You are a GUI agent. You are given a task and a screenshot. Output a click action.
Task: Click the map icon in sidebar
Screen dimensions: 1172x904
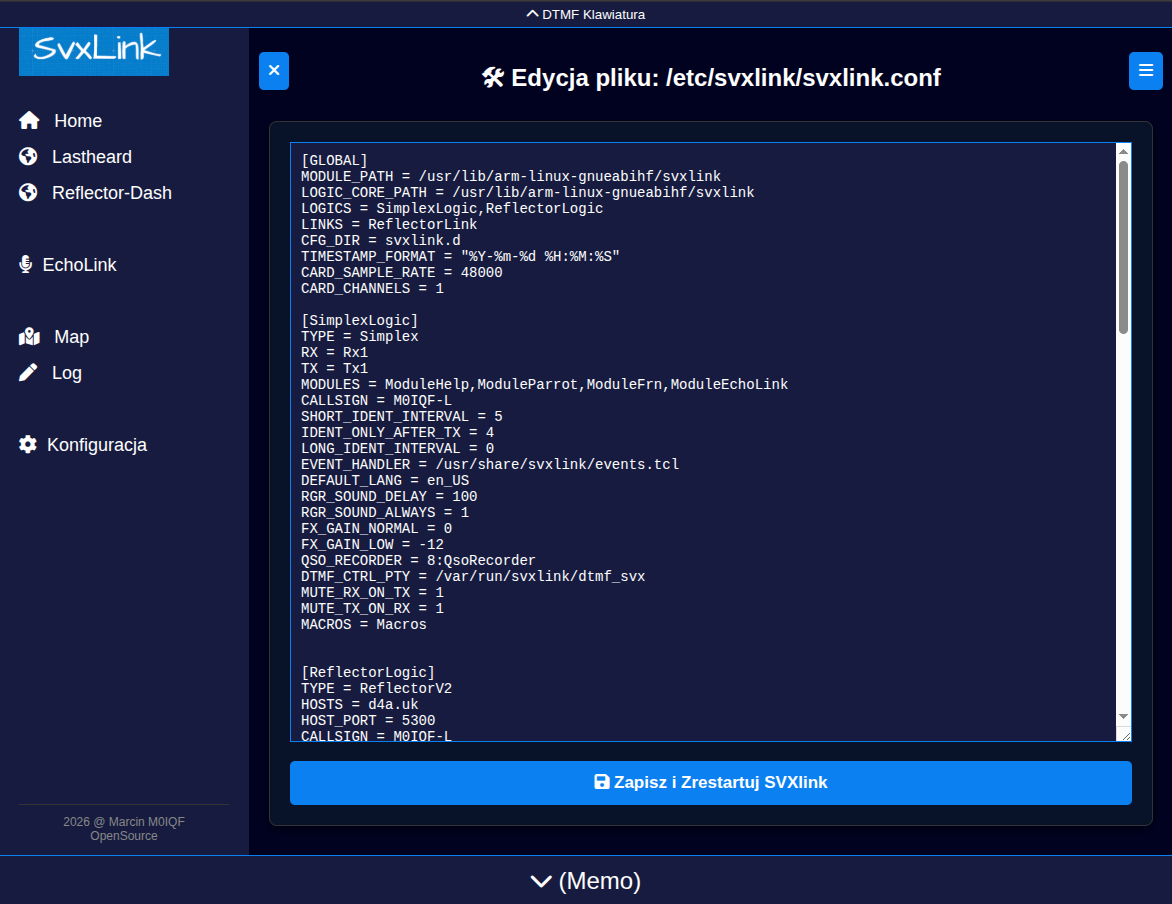coord(29,337)
